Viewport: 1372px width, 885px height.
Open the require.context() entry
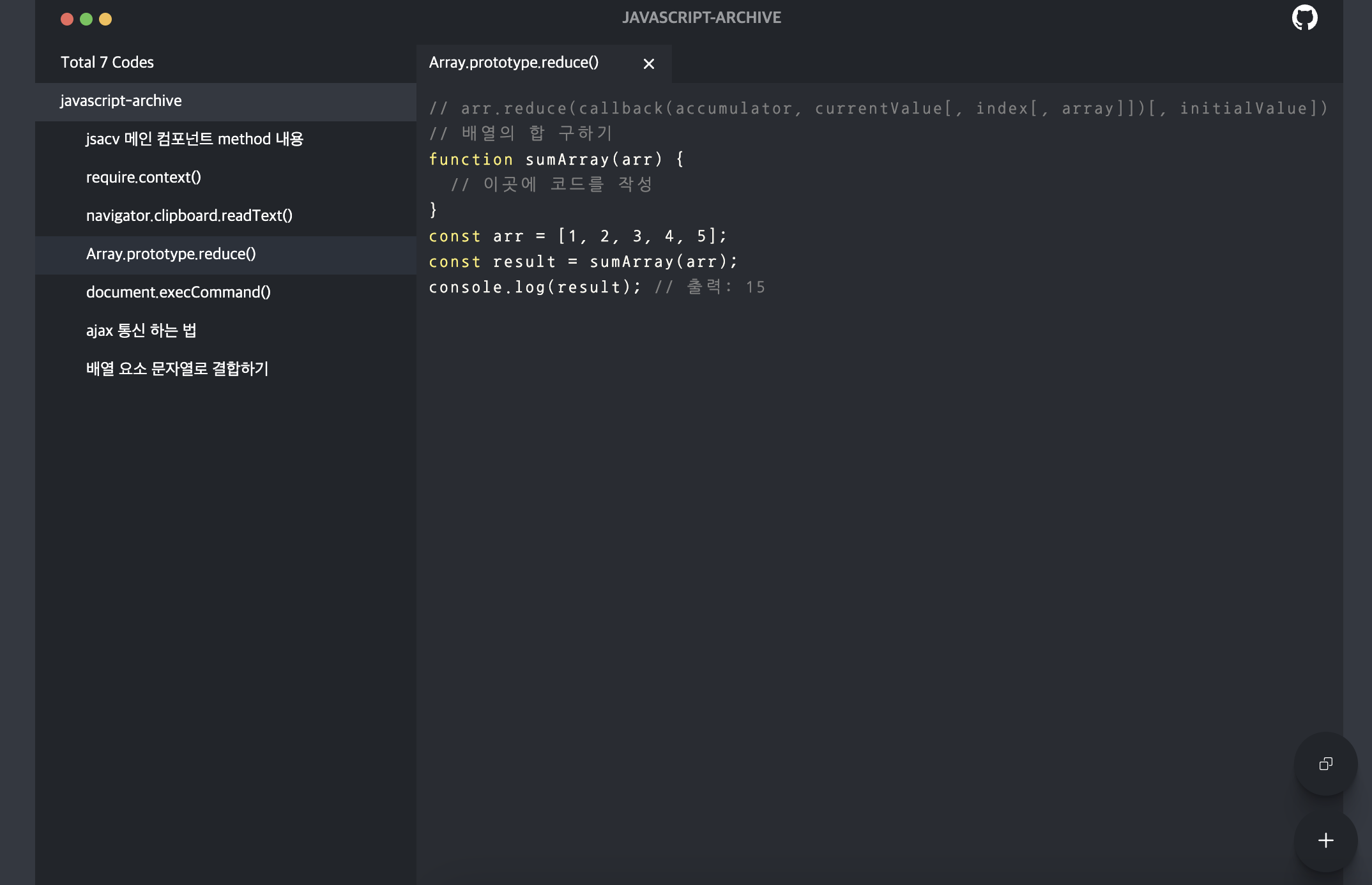point(143,178)
